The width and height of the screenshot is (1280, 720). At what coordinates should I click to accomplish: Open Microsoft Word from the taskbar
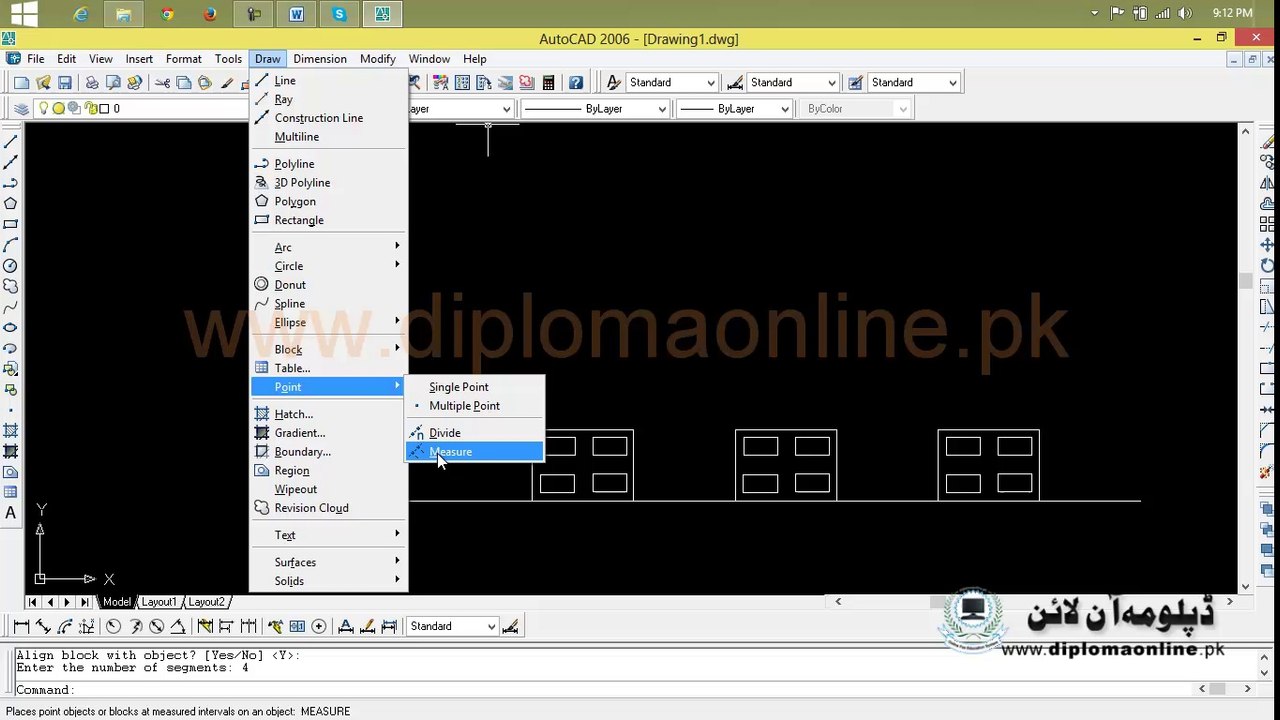click(x=296, y=14)
